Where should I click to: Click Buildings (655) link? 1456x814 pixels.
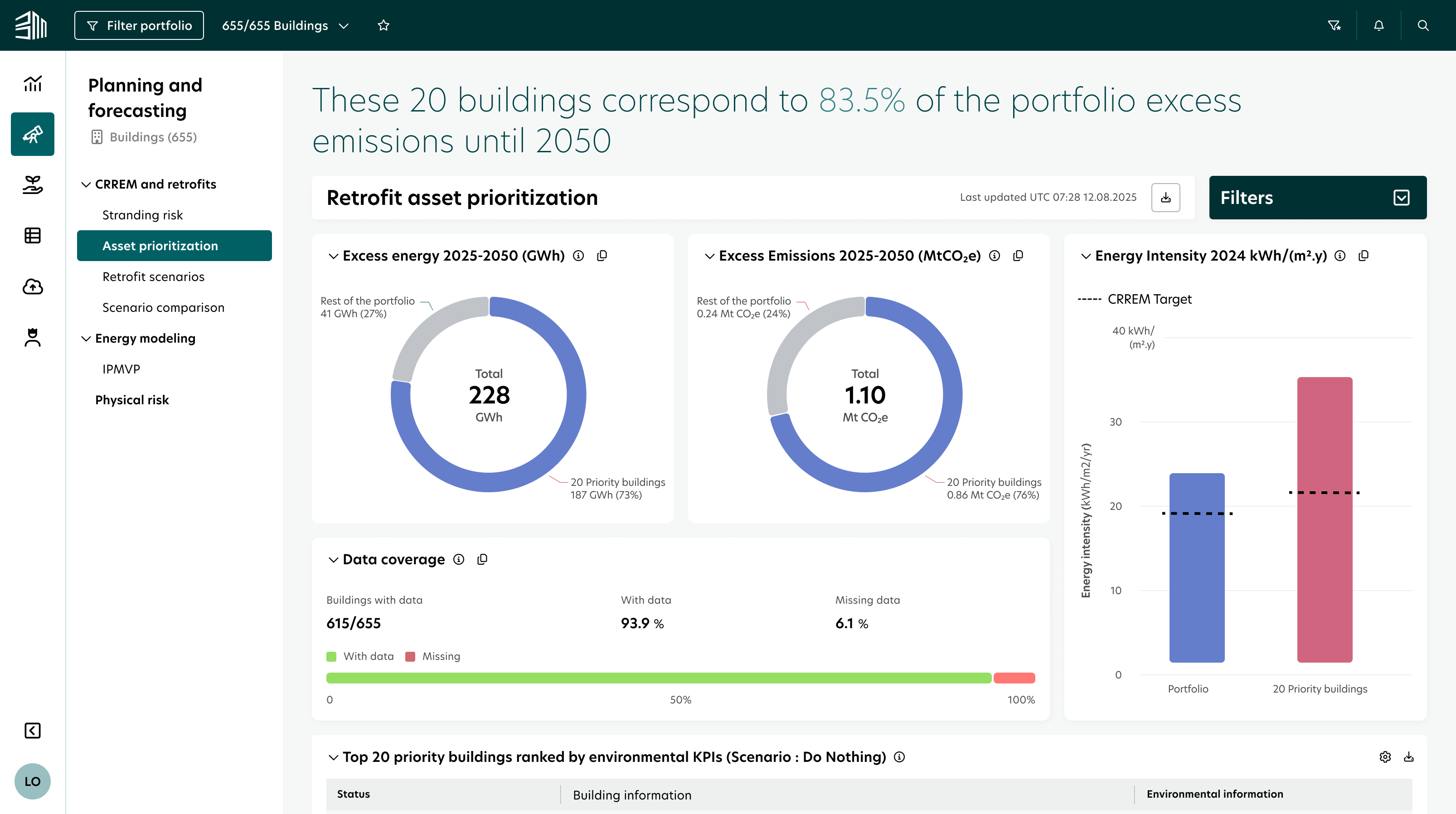click(144, 137)
